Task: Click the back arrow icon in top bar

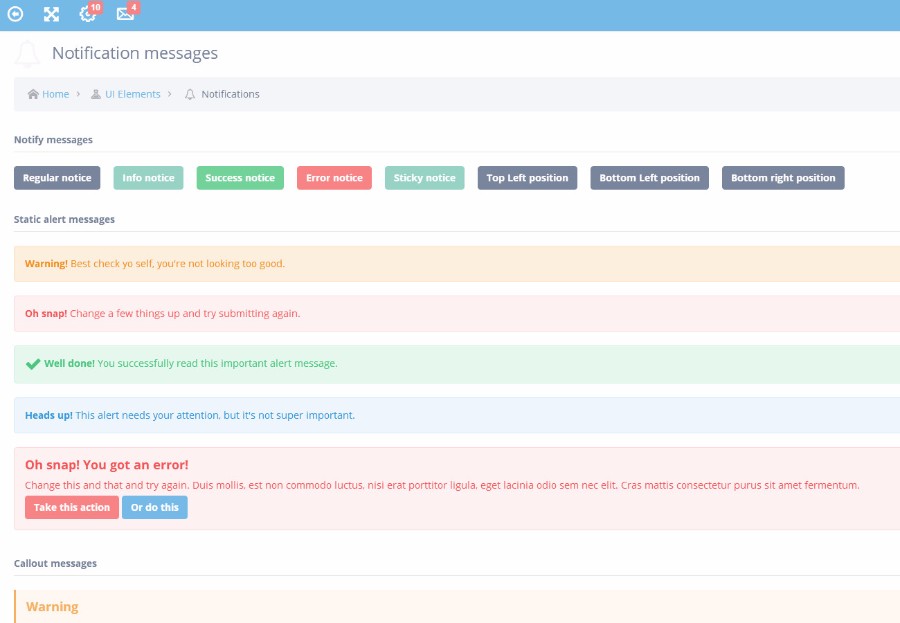Action: coord(15,14)
